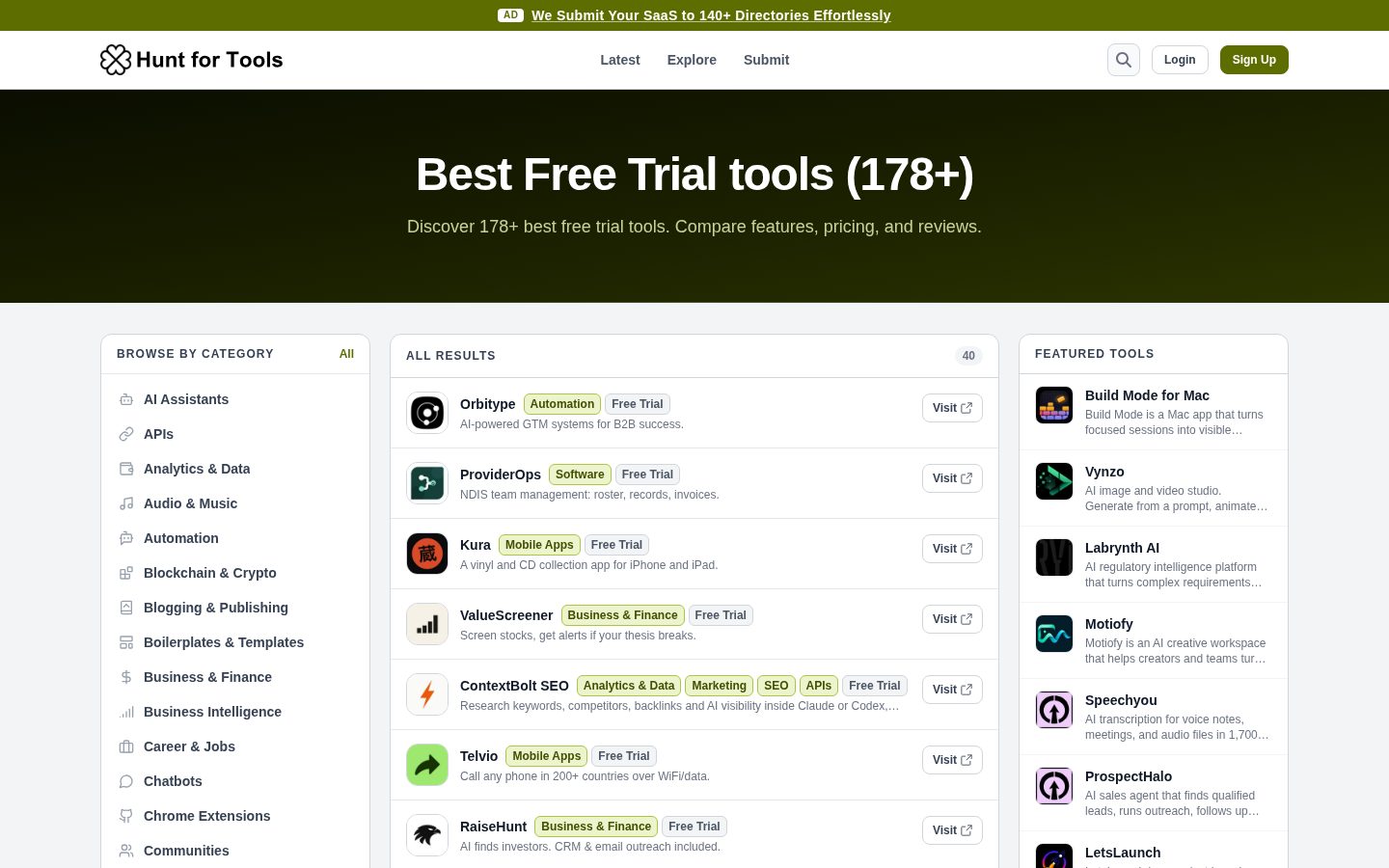
Task: Click the RaiseHunt eagle icon
Action: click(427, 835)
